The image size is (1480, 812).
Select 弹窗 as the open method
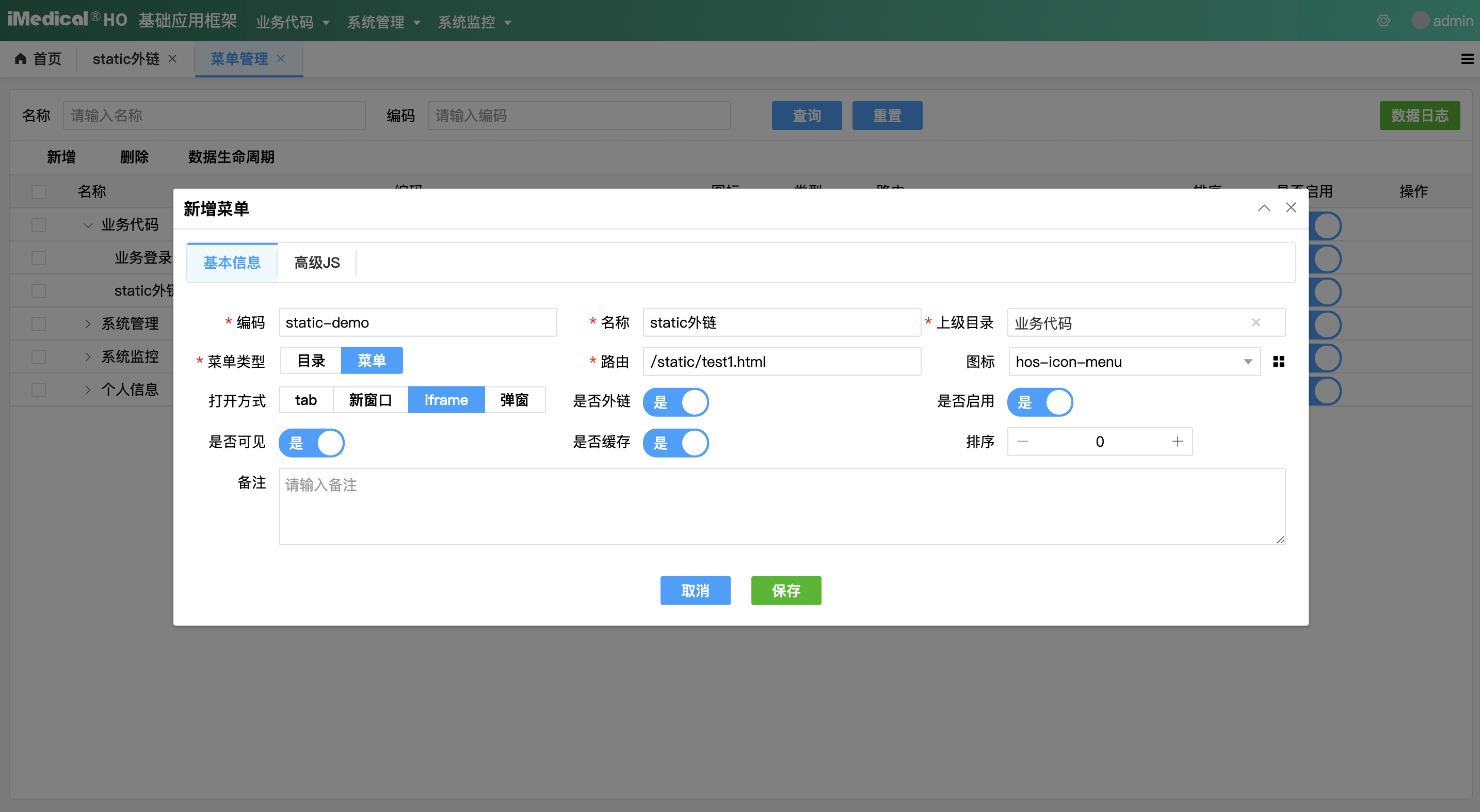tap(514, 400)
